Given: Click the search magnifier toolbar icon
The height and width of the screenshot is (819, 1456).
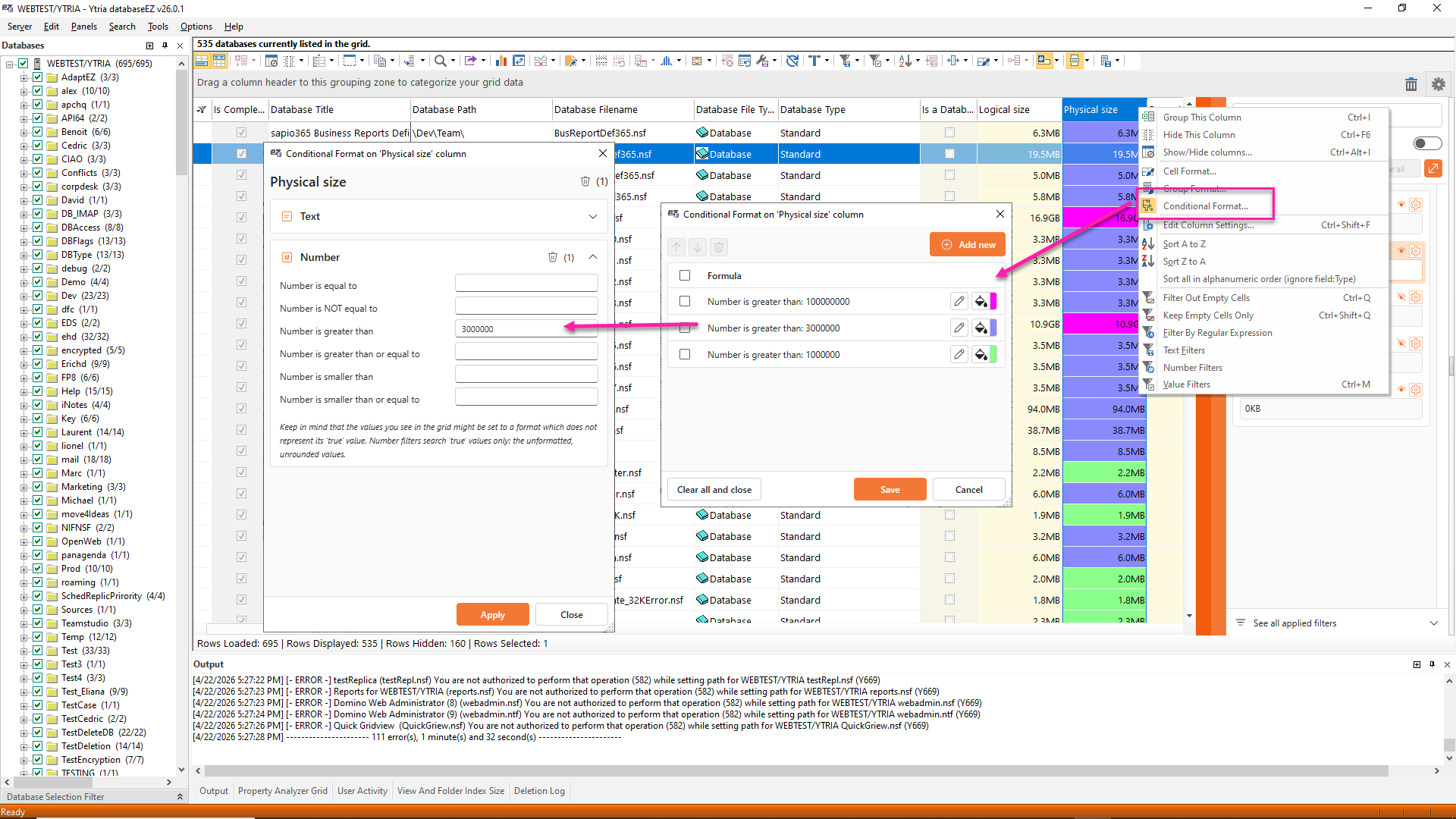Looking at the screenshot, I should 440,61.
